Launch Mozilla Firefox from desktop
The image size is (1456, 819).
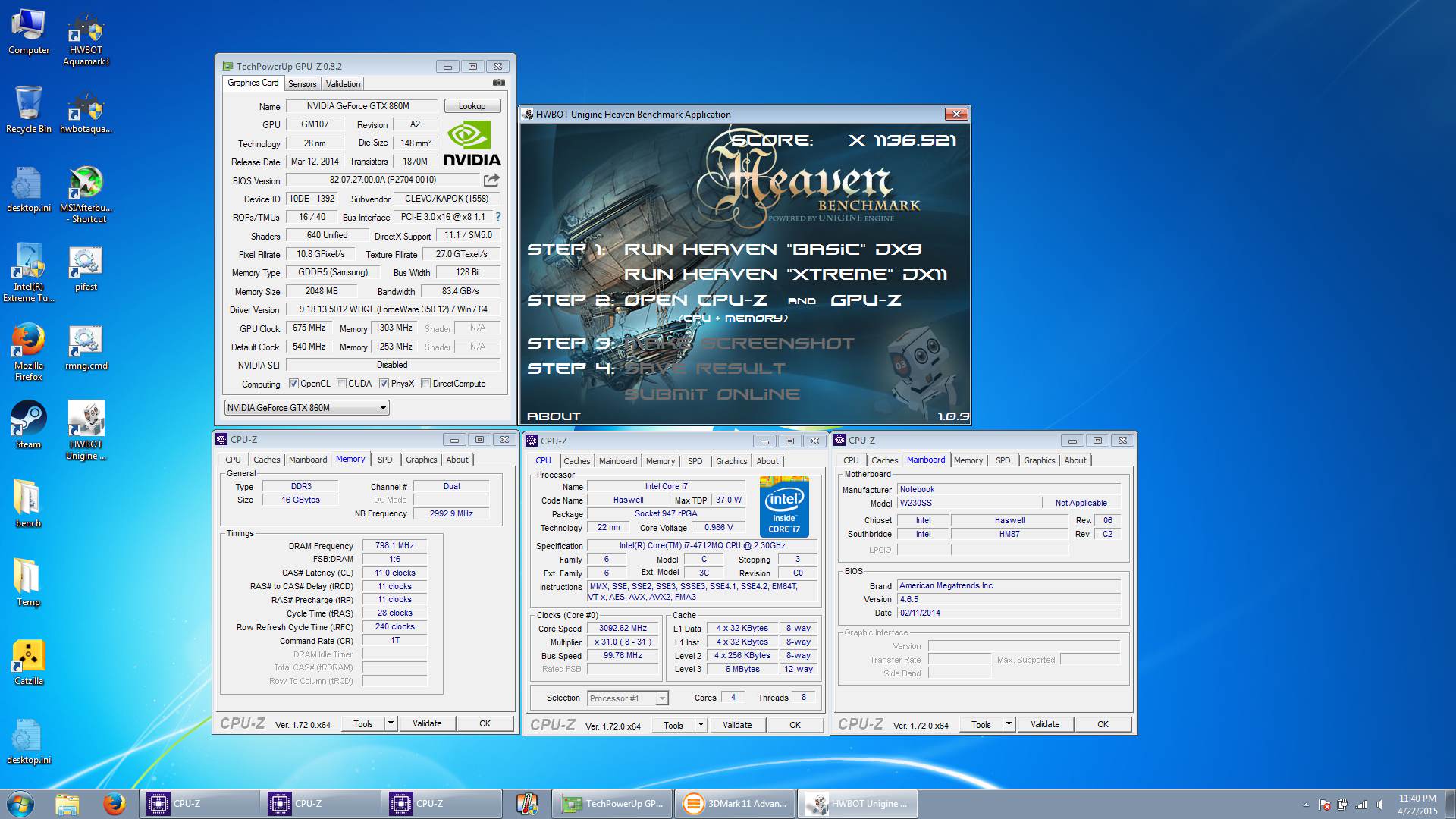29,353
